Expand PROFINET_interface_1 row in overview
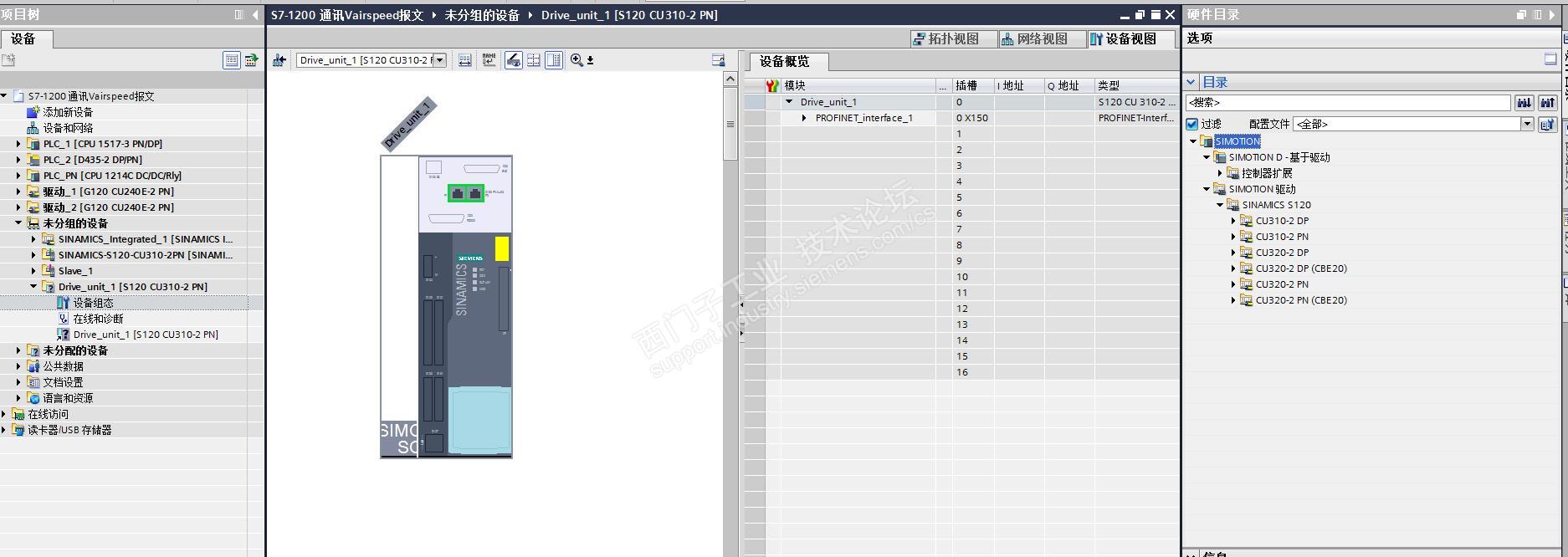 pos(804,118)
